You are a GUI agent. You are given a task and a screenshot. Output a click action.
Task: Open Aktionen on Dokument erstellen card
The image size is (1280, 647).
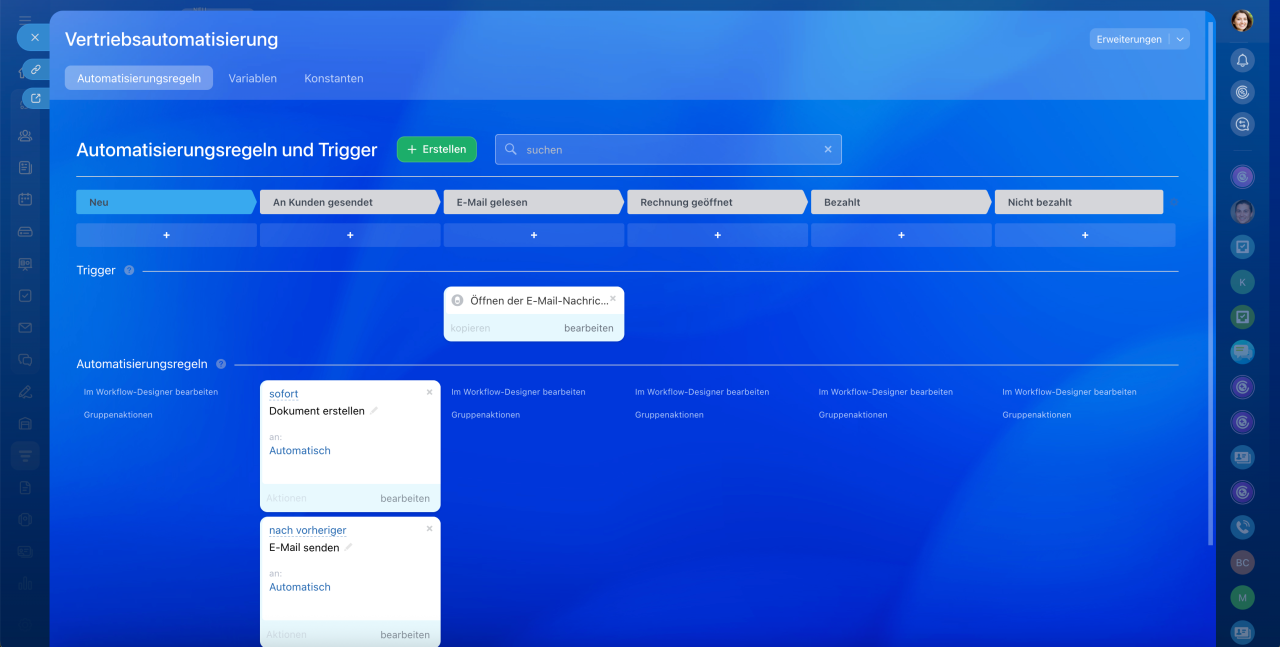[x=286, y=498]
